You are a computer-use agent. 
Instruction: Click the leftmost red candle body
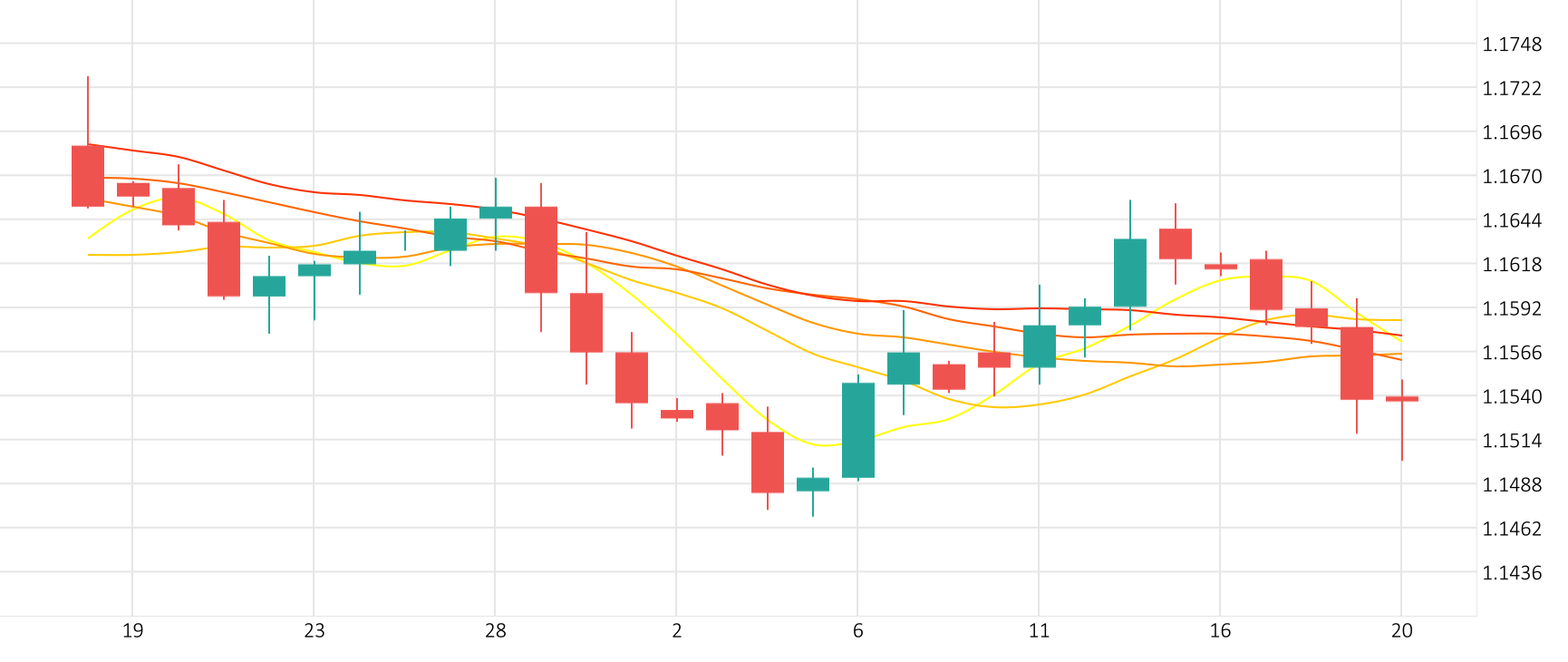(x=88, y=176)
